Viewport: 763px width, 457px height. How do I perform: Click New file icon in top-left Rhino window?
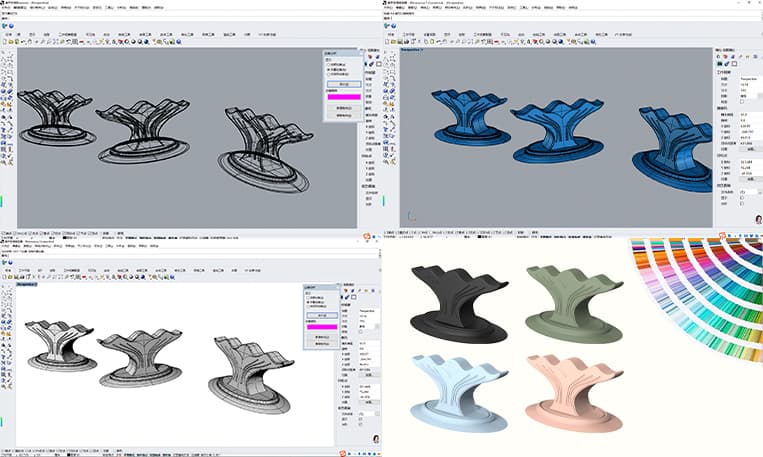5,42
